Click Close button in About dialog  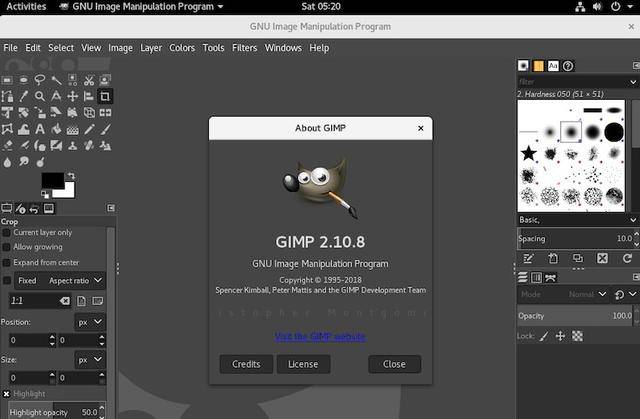pyautogui.click(x=394, y=364)
